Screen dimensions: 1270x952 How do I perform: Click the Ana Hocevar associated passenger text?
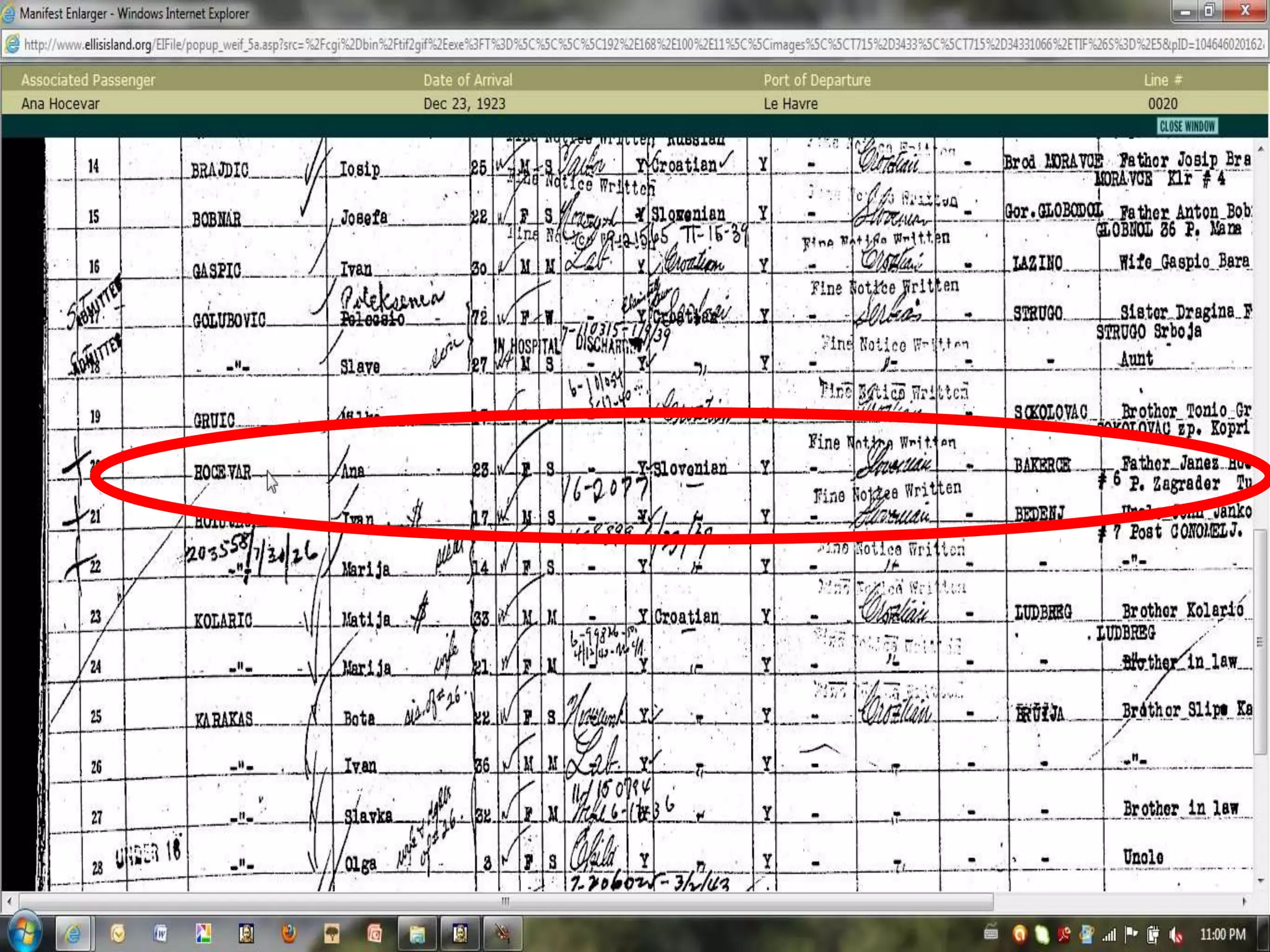tap(60, 104)
